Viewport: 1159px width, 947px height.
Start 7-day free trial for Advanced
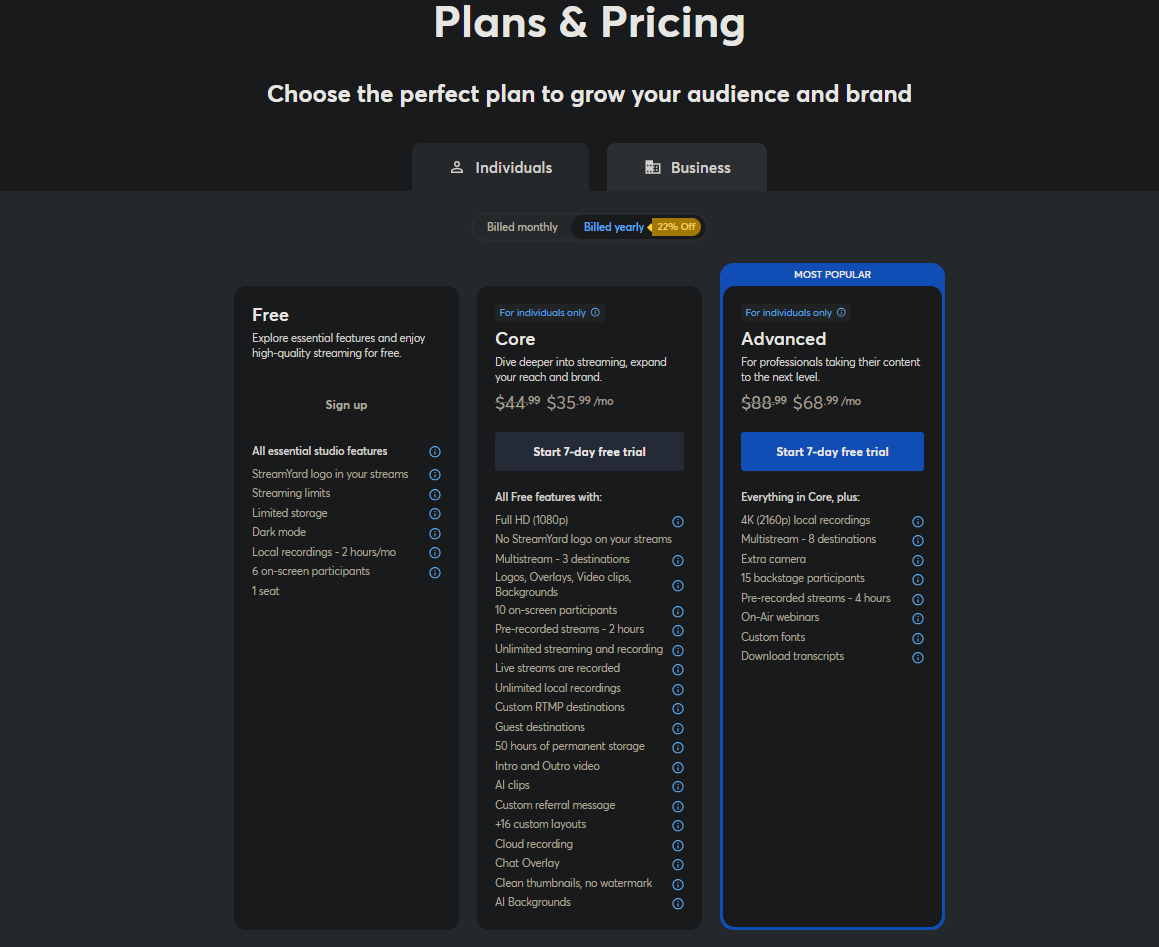pyautogui.click(x=832, y=452)
